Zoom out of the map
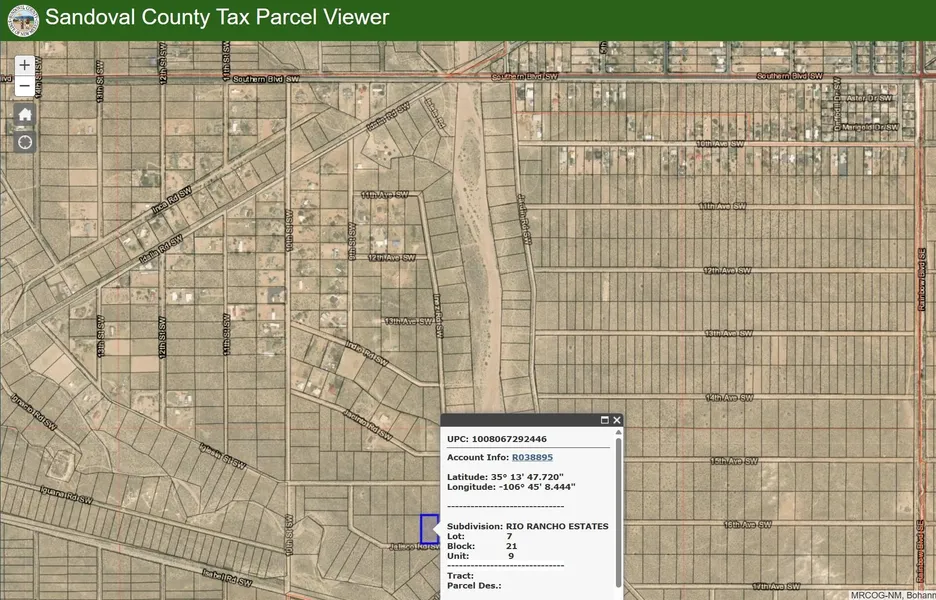Image resolution: width=936 pixels, height=600 pixels. click(25, 87)
